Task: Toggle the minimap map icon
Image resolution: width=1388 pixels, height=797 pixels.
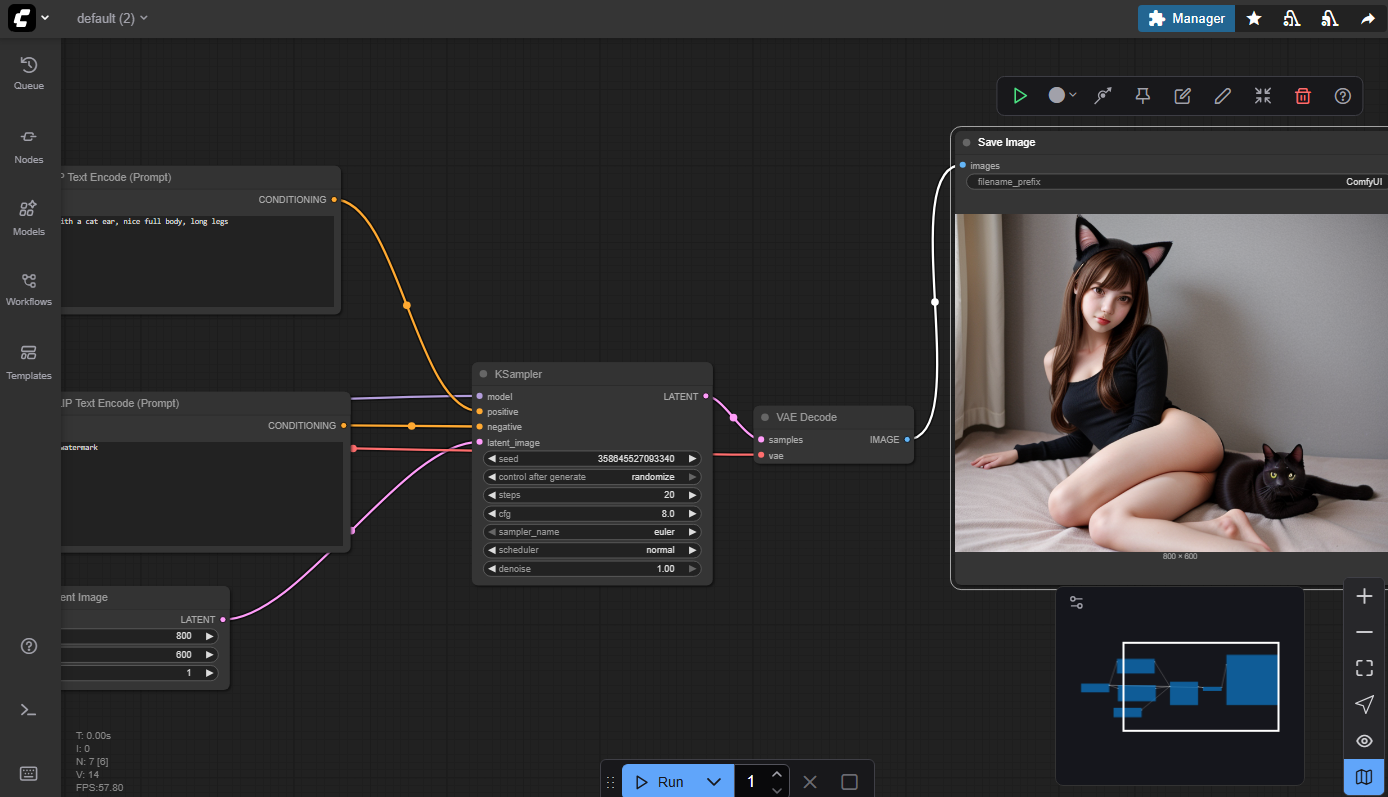Action: [1364, 777]
